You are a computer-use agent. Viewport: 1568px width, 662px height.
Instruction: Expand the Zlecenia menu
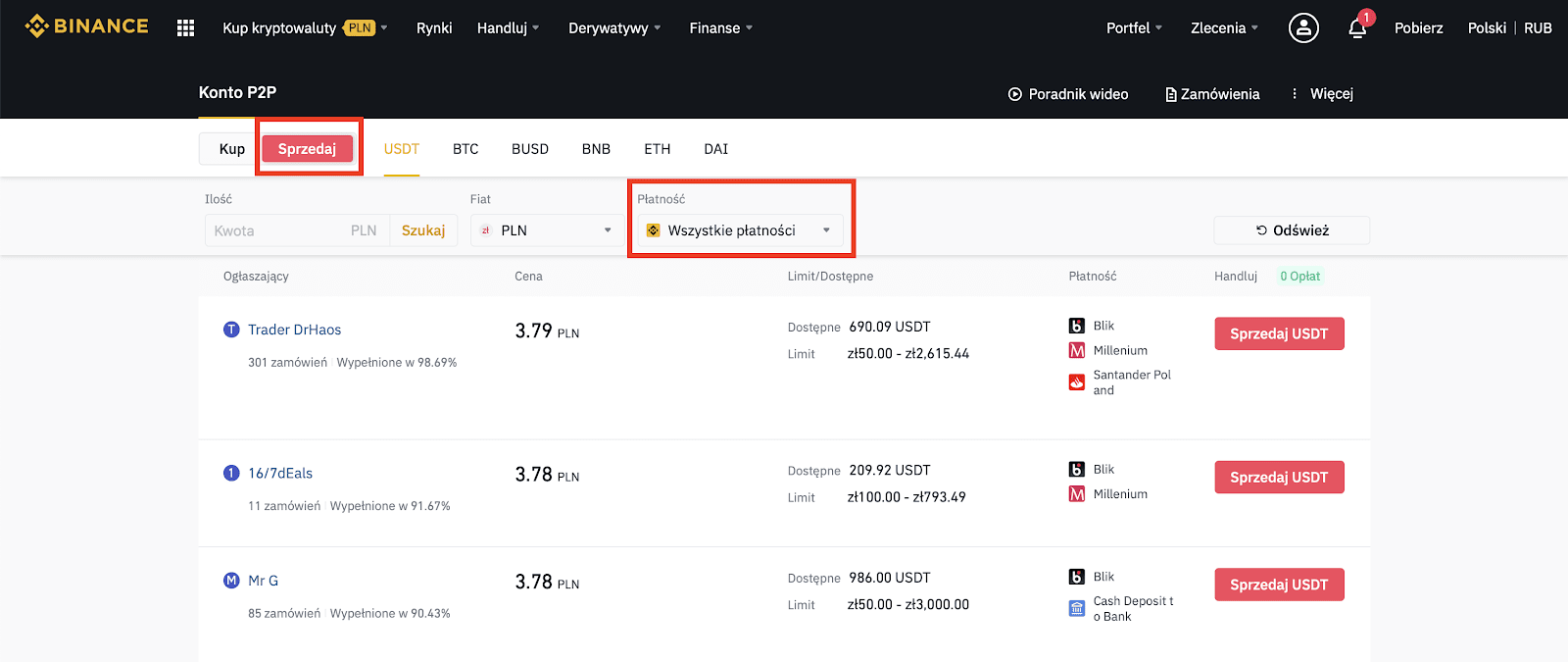tap(1224, 27)
